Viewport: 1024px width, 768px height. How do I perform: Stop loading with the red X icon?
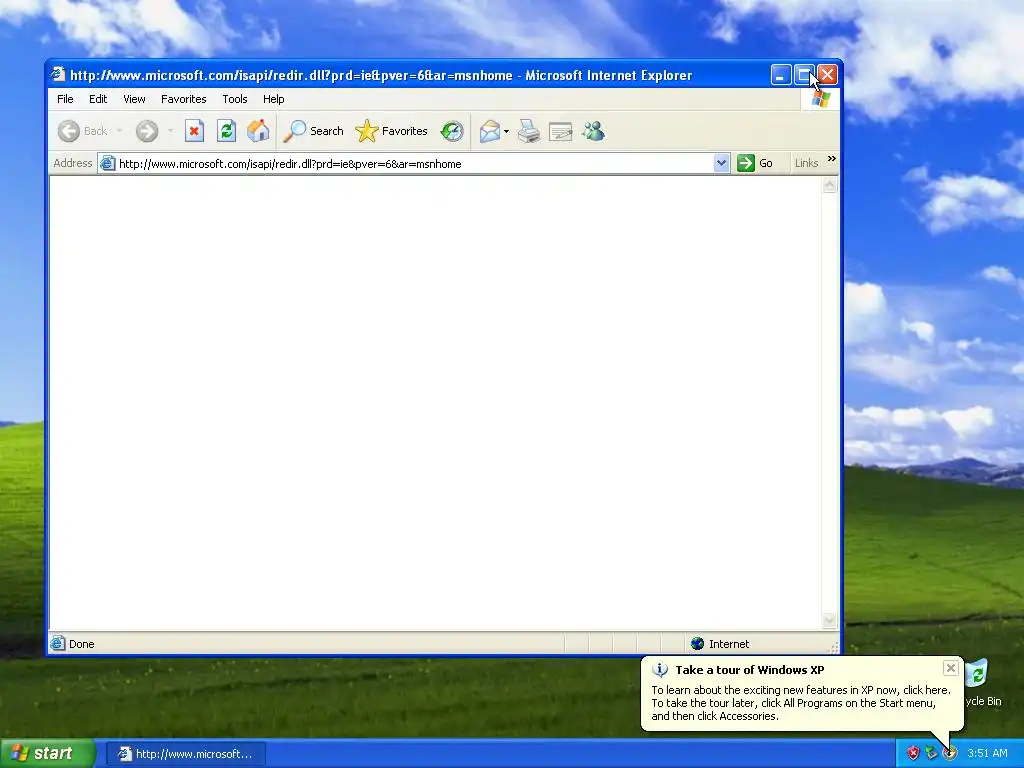pos(194,131)
